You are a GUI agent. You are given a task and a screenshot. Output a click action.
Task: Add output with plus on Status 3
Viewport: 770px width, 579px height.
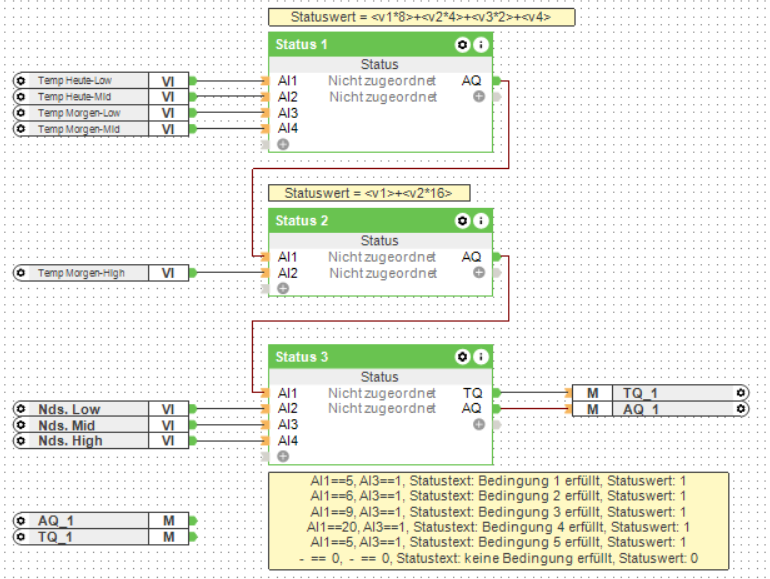point(479,424)
